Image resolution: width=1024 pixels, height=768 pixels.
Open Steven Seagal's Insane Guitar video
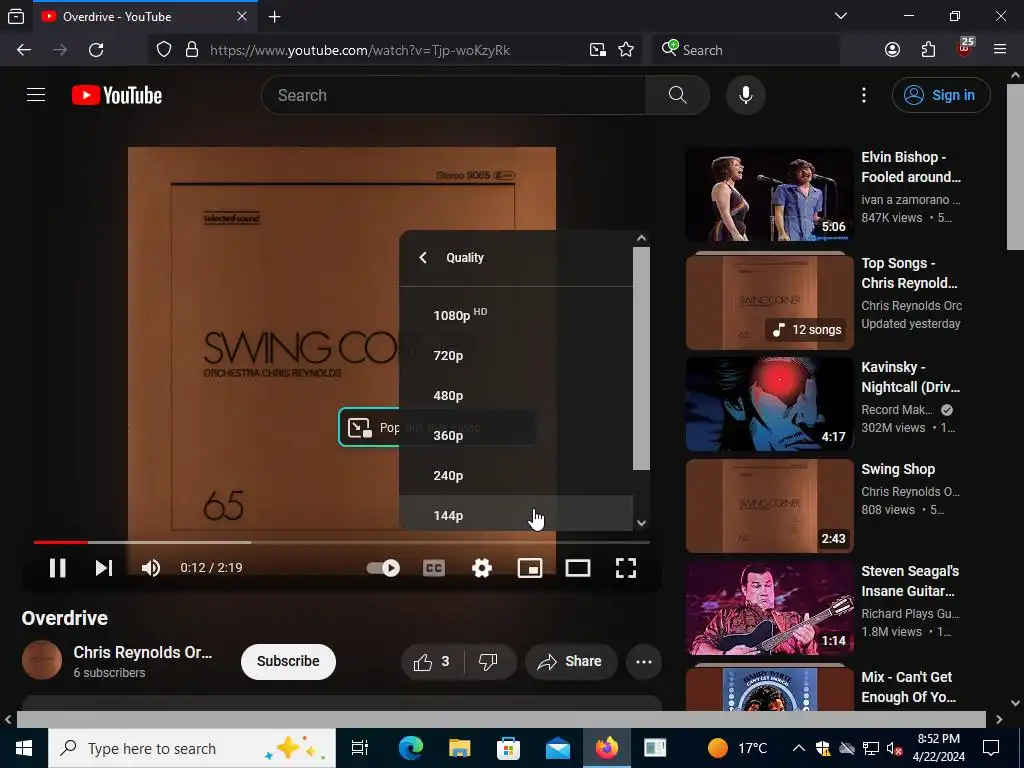pyautogui.click(x=769, y=609)
